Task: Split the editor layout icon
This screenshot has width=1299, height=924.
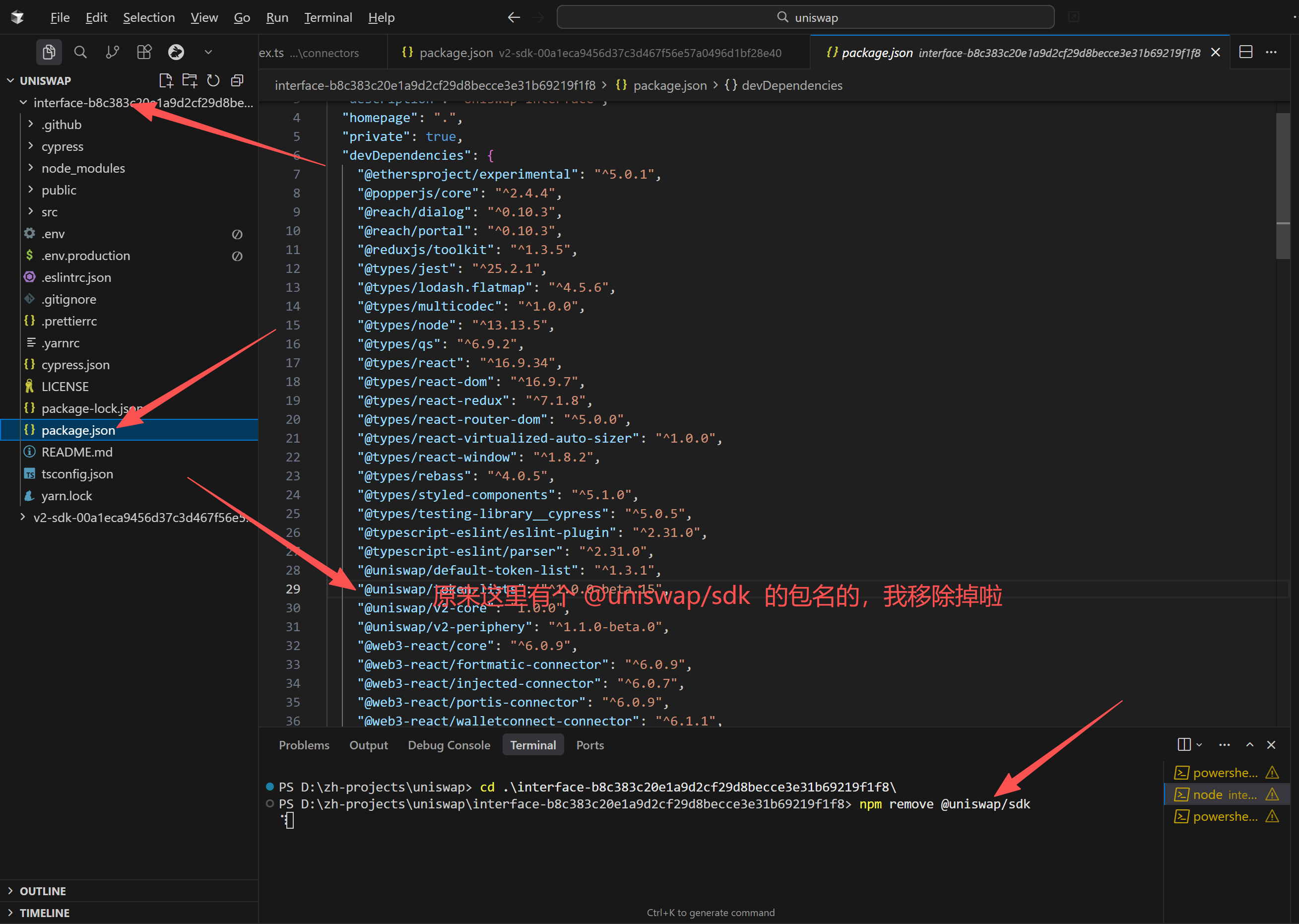Action: [x=1245, y=52]
